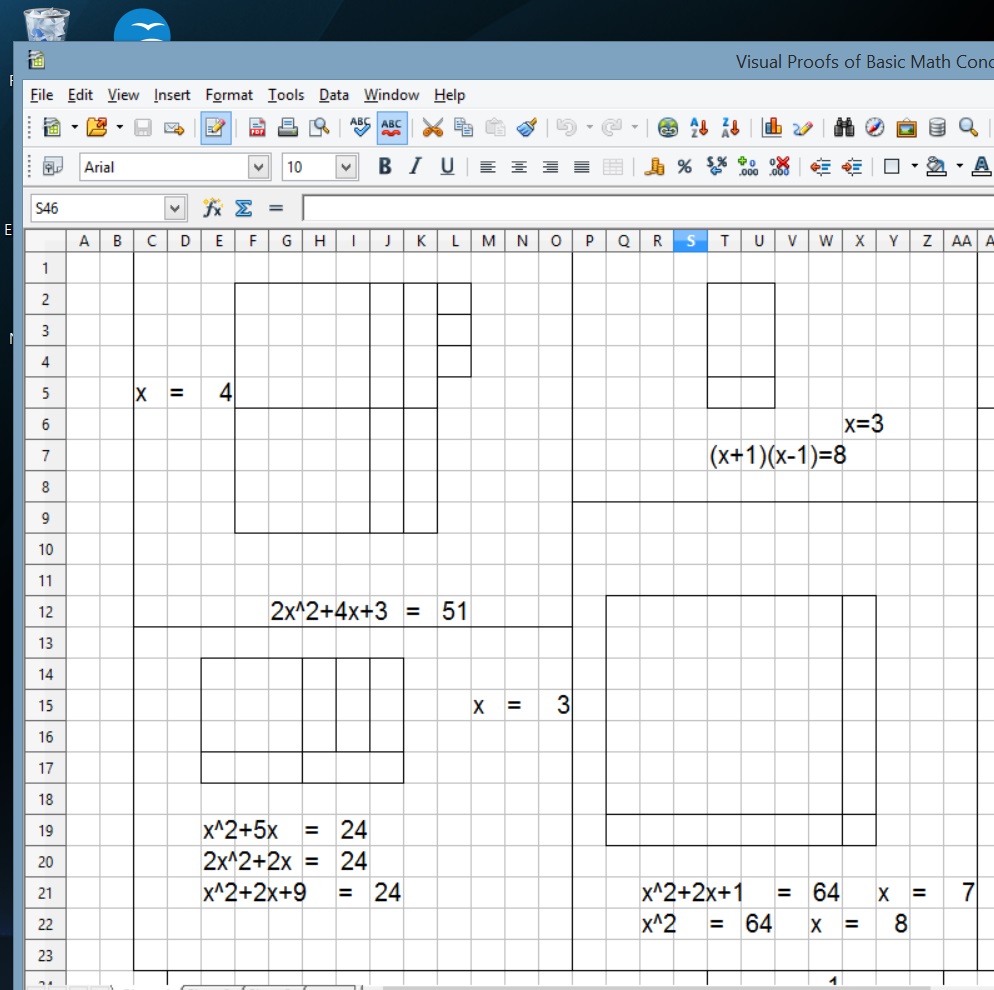This screenshot has height=990, width=994.
Task: Open Page Preview from the toolbar
Action: pyautogui.click(x=319, y=127)
